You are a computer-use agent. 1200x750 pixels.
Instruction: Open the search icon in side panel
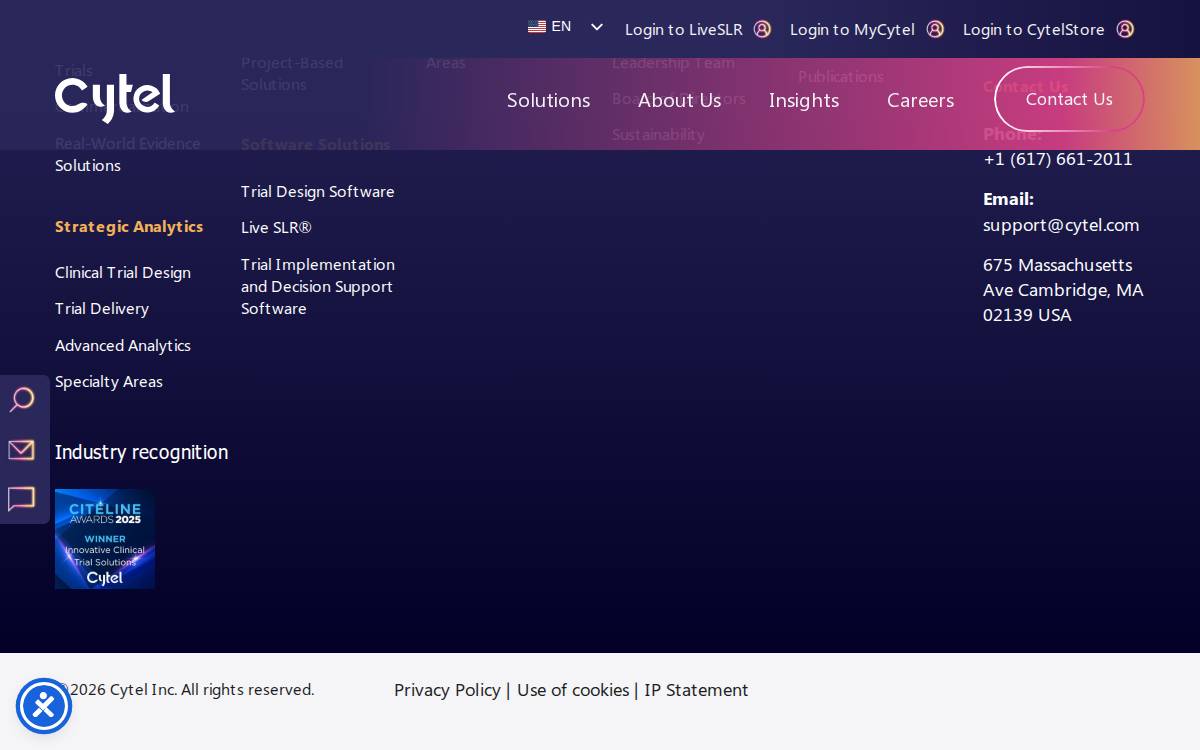(22, 400)
